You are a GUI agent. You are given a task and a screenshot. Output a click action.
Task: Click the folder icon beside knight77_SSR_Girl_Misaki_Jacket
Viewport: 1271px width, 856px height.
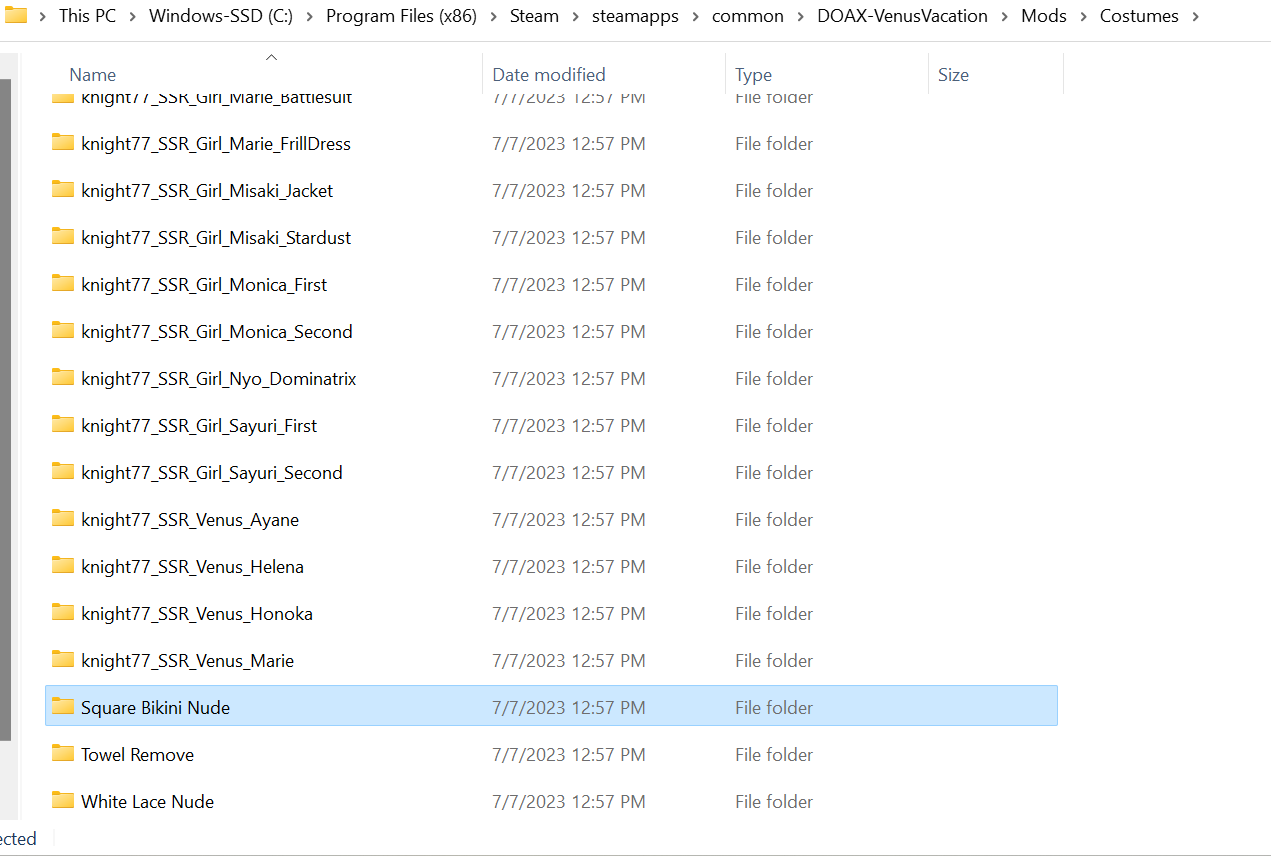(x=63, y=190)
